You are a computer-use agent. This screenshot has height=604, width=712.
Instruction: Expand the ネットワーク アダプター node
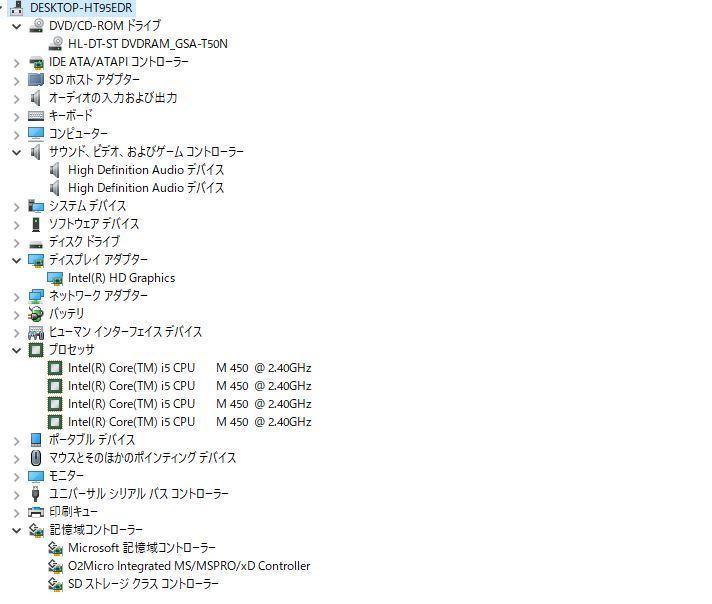pyautogui.click(x=16, y=297)
